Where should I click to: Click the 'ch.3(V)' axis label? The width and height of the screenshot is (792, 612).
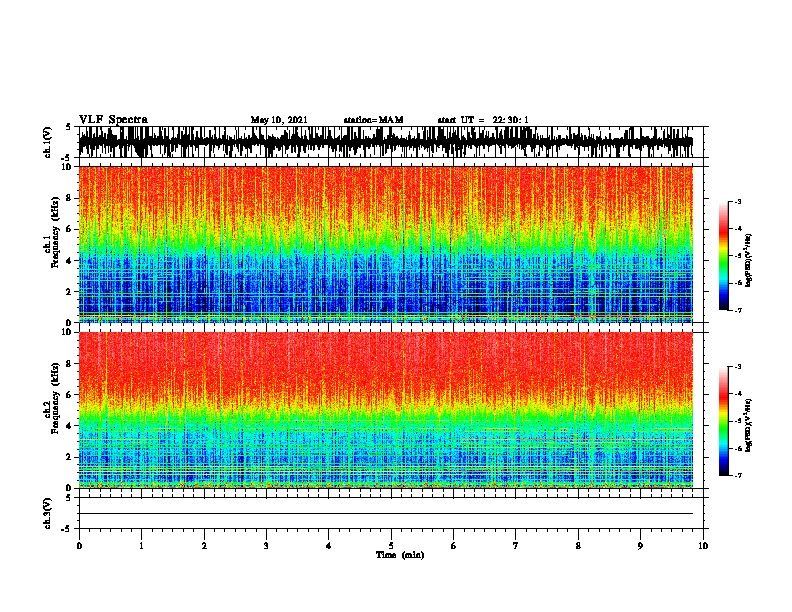coord(47,513)
